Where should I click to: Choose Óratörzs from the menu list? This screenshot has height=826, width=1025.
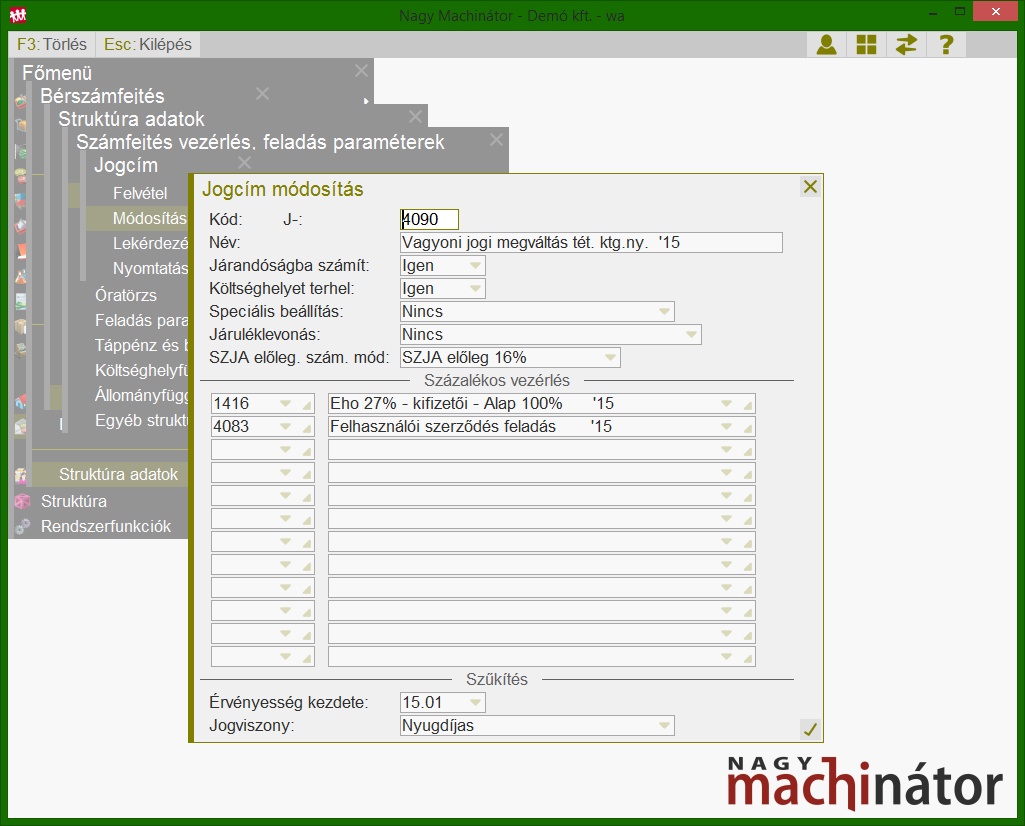point(126,295)
